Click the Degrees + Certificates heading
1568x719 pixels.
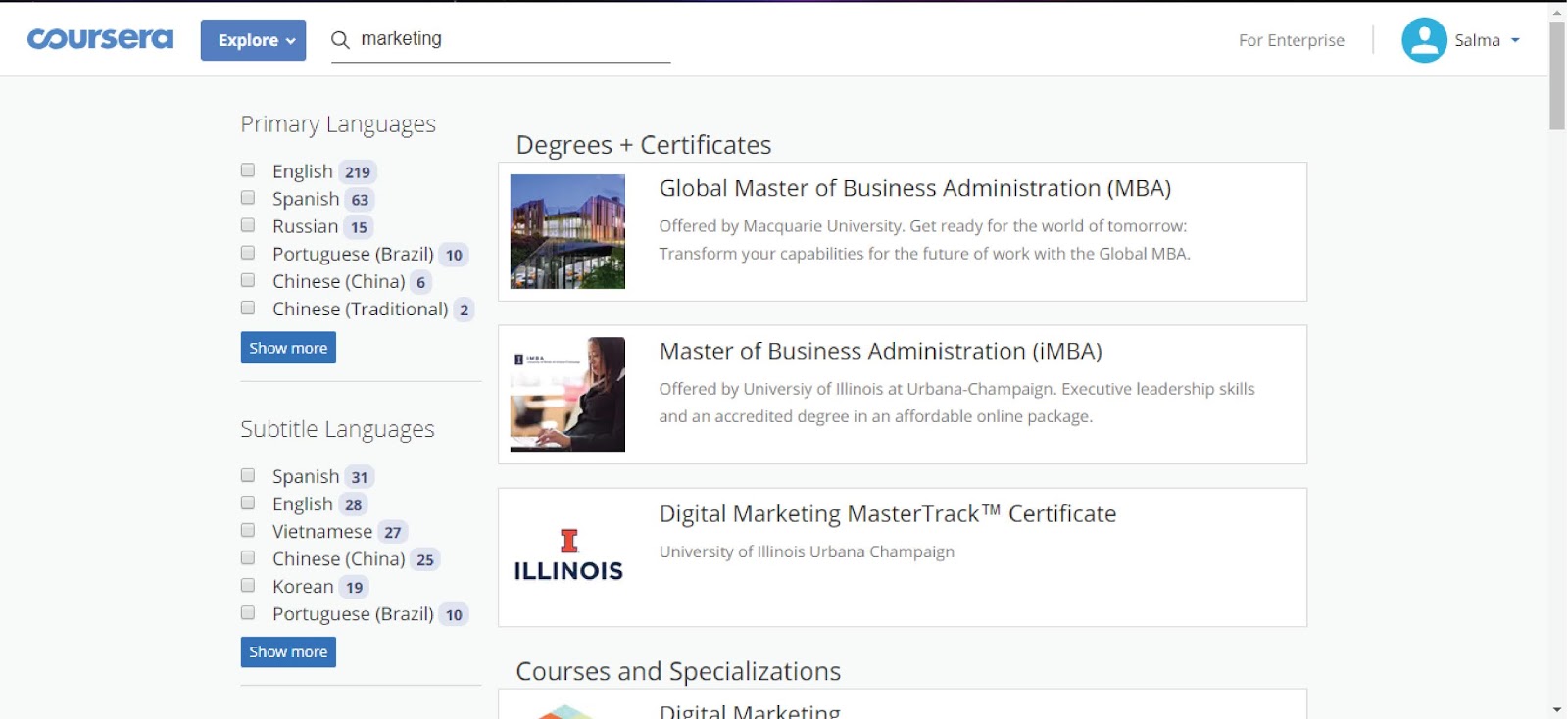tap(644, 145)
